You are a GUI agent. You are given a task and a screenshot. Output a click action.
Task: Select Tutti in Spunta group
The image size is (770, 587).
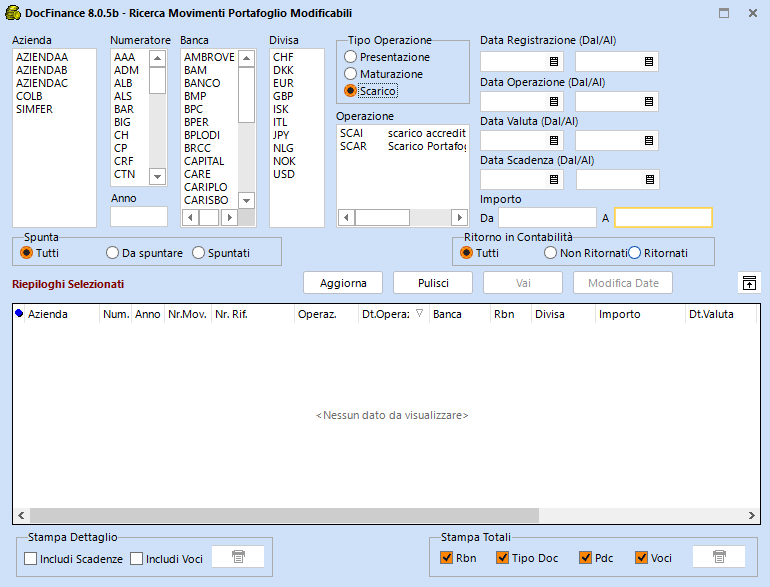(26, 253)
